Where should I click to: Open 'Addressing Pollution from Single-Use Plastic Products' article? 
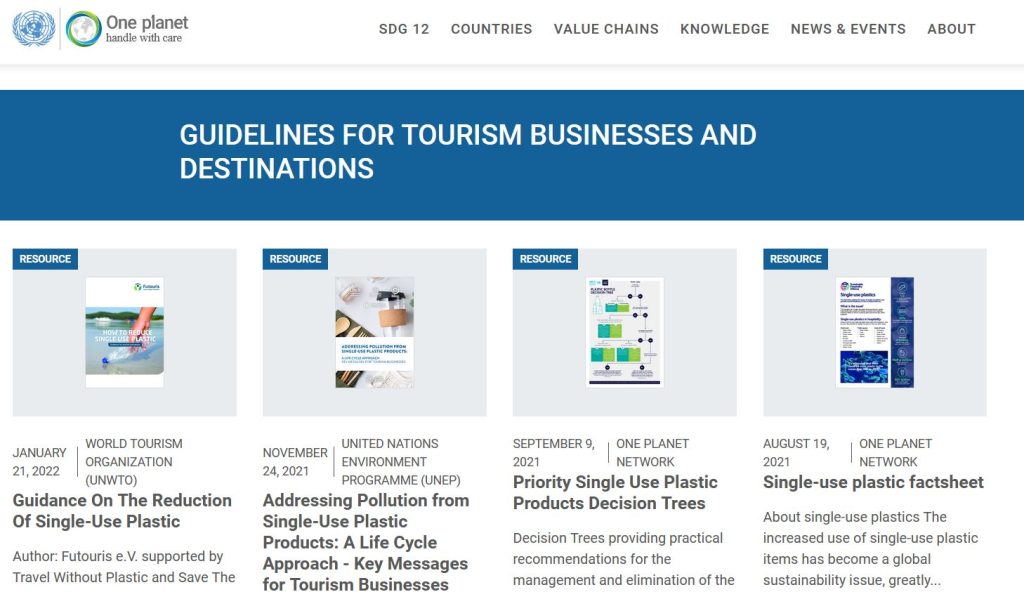pyautogui.click(x=366, y=542)
